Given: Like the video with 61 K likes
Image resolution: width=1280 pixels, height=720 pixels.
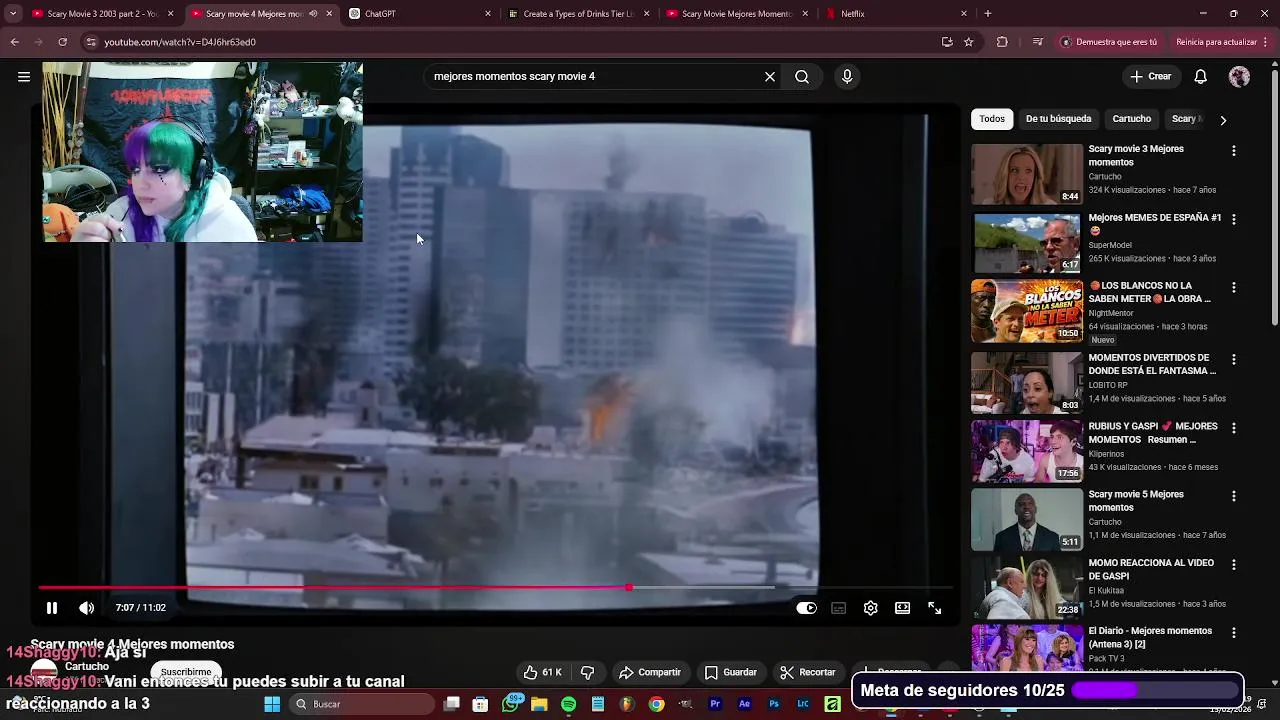Looking at the screenshot, I should coord(542,672).
